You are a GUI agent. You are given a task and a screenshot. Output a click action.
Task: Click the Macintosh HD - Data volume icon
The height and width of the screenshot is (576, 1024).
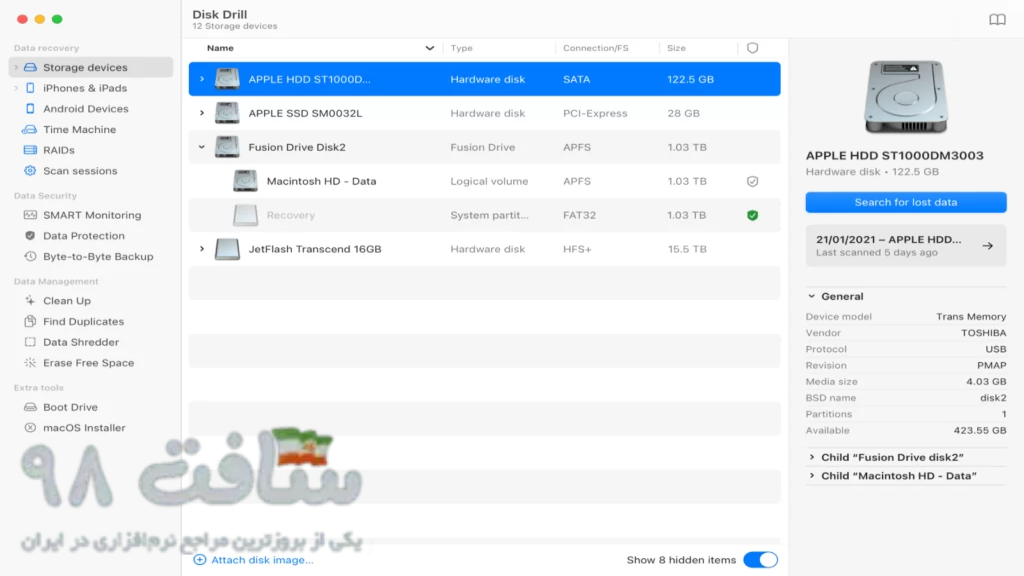point(246,181)
